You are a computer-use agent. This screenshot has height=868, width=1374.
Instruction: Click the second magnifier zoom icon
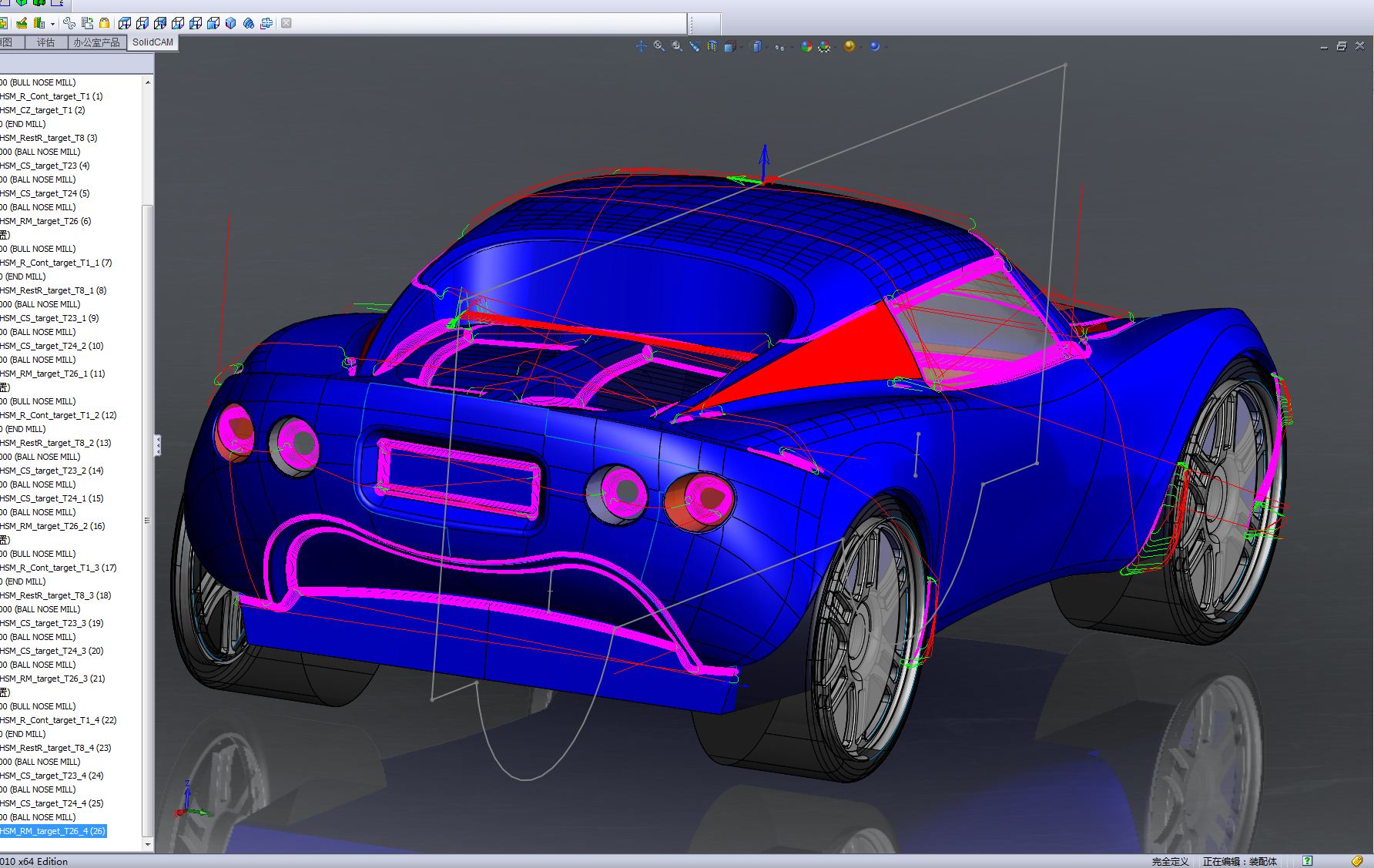(677, 46)
